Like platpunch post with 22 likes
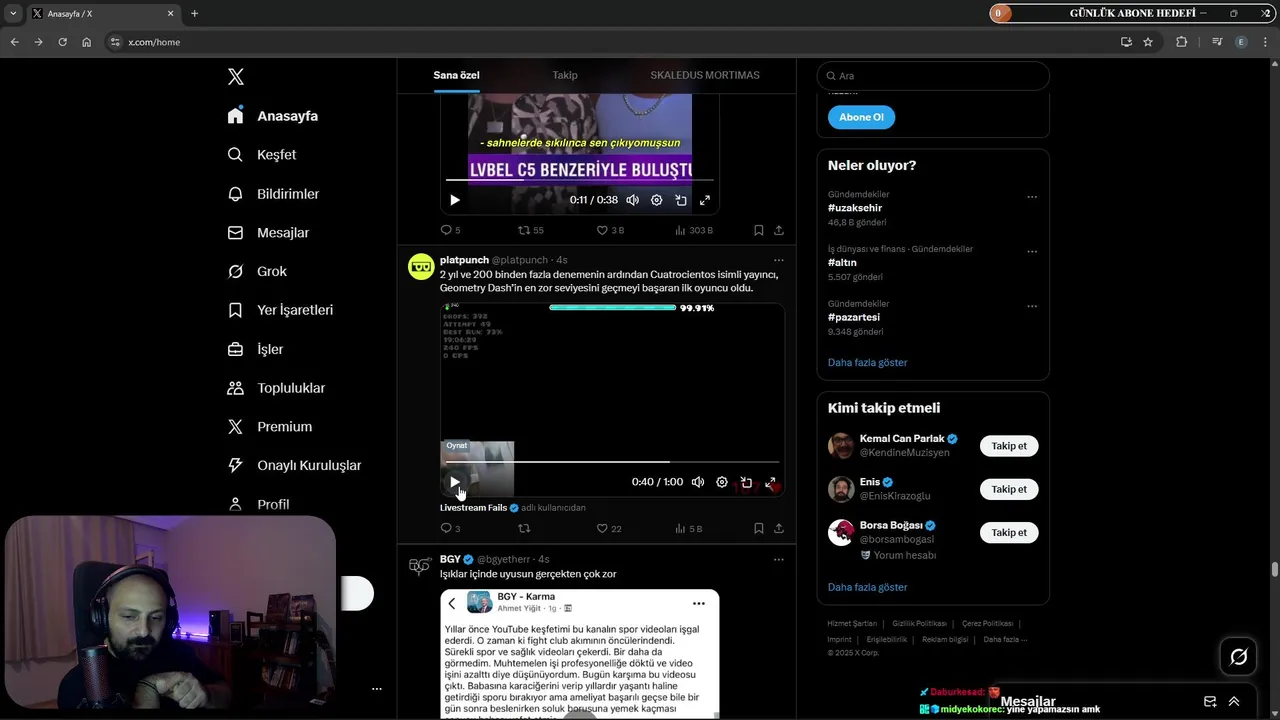 point(609,528)
